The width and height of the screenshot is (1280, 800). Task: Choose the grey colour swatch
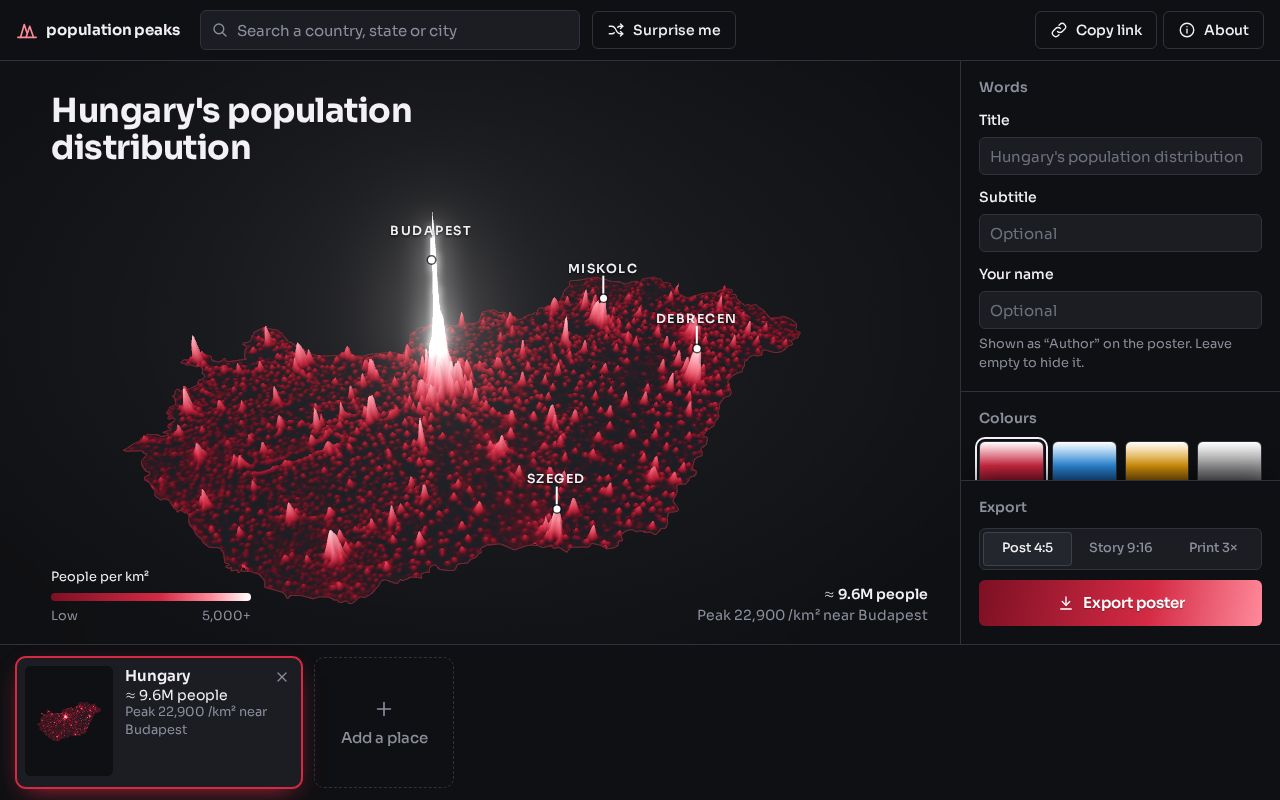[1229, 461]
